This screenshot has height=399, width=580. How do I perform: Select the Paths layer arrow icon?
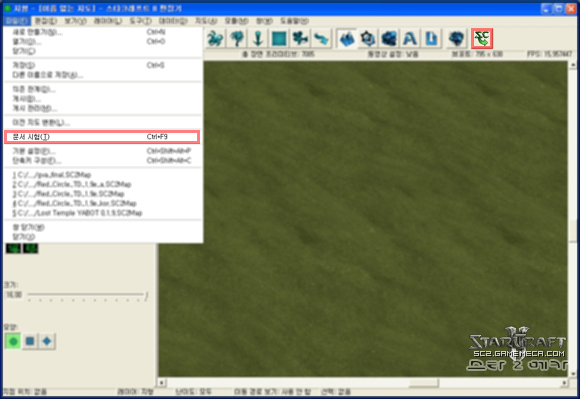point(321,38)
